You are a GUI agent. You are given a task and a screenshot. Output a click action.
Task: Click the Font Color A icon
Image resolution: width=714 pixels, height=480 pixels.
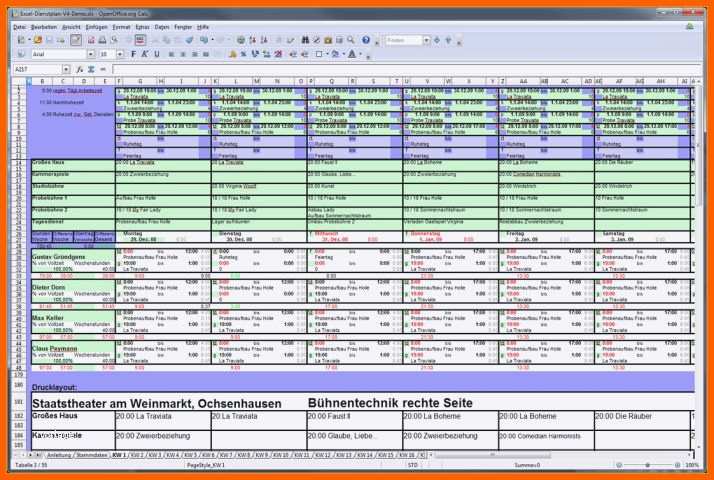tap(352, 54)
